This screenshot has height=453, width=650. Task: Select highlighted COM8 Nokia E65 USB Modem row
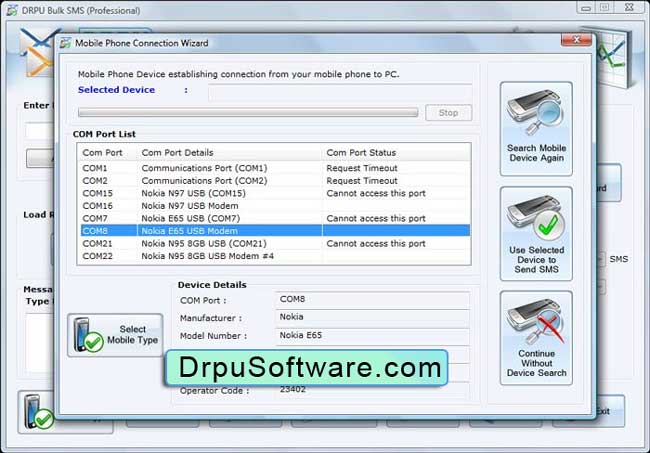(x=275, y=230)
